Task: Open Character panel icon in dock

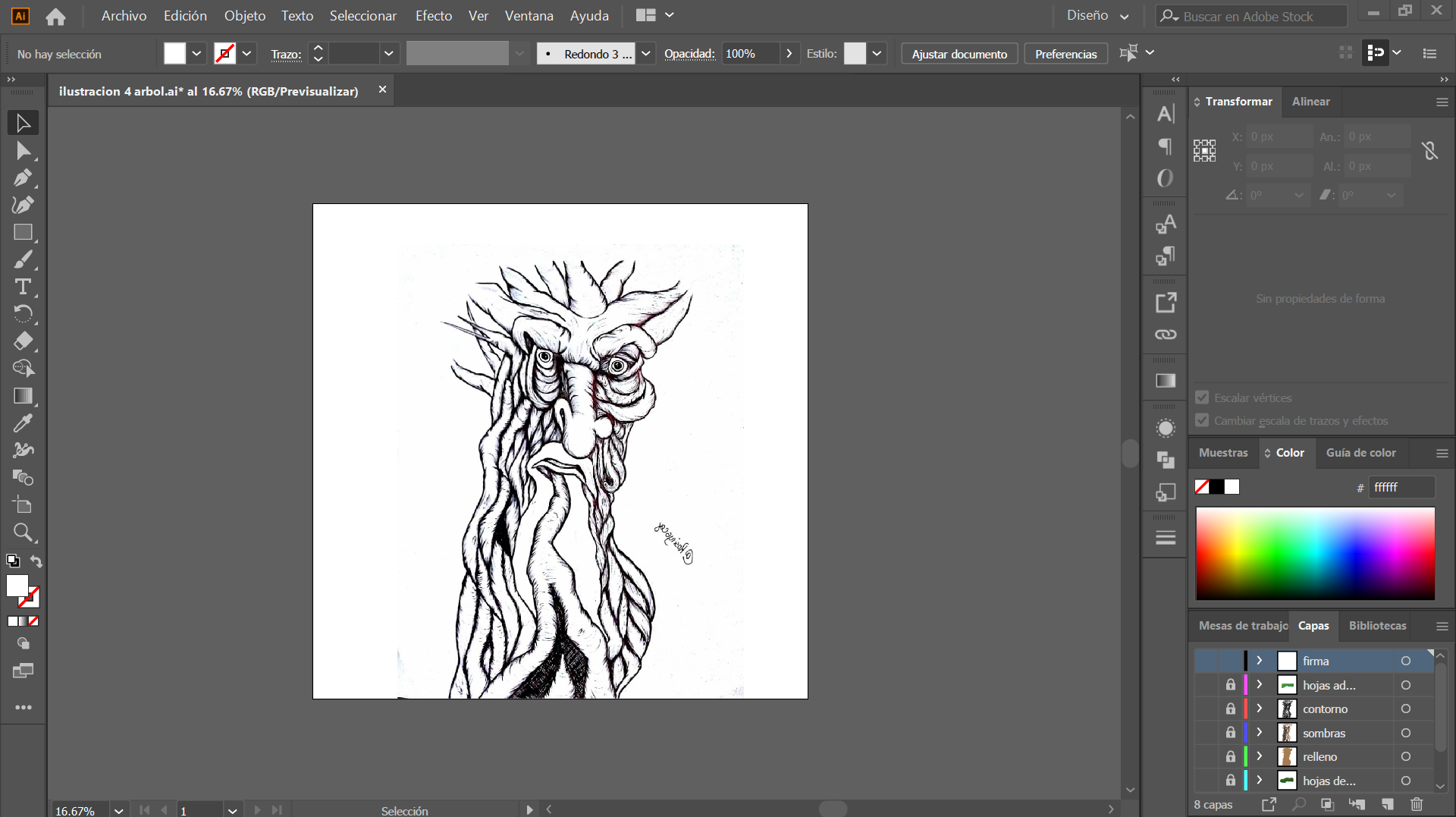Action: click(1166, 114)
